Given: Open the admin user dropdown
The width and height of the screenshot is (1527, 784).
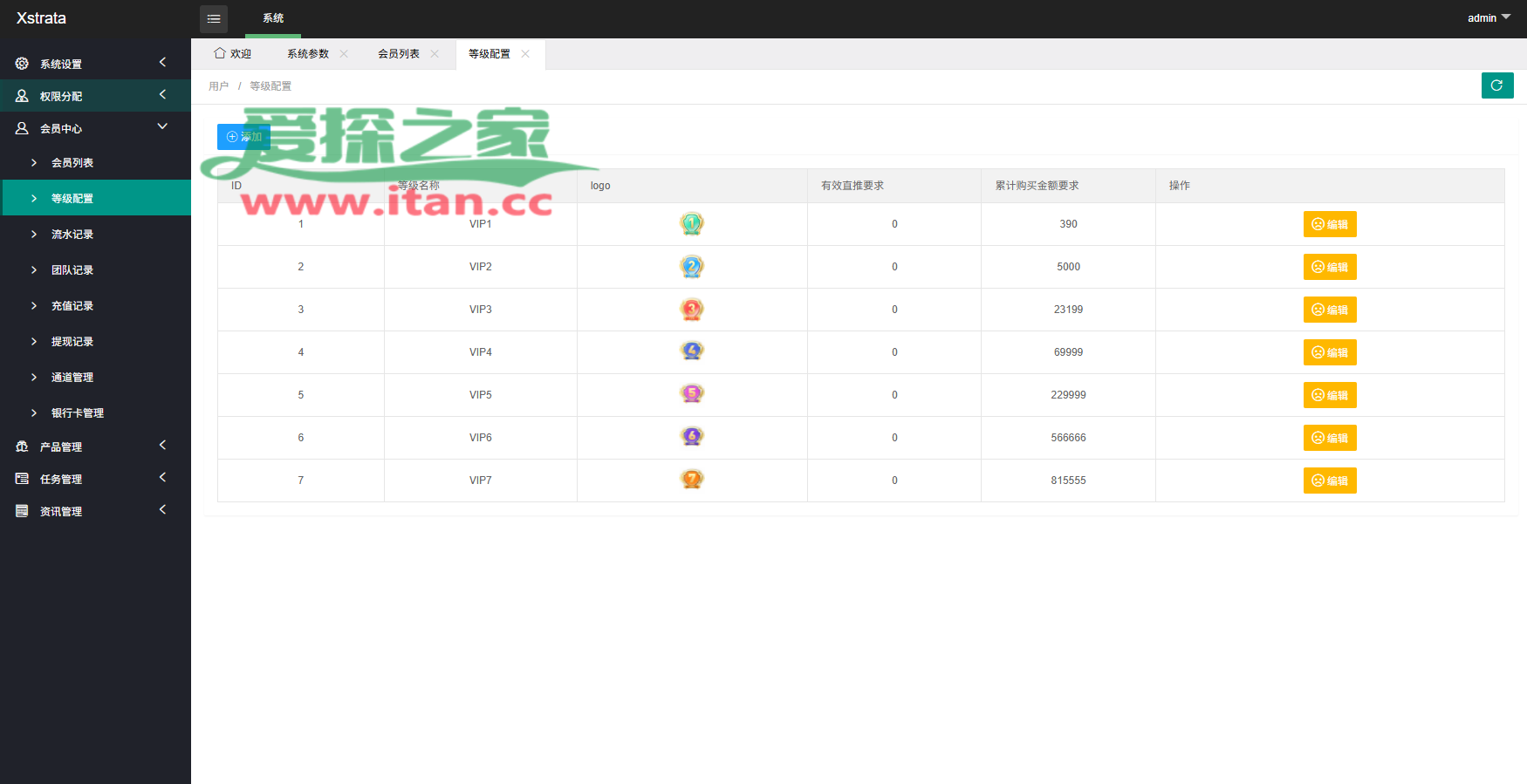Looking at the screenshot, I should point(1488,18).
